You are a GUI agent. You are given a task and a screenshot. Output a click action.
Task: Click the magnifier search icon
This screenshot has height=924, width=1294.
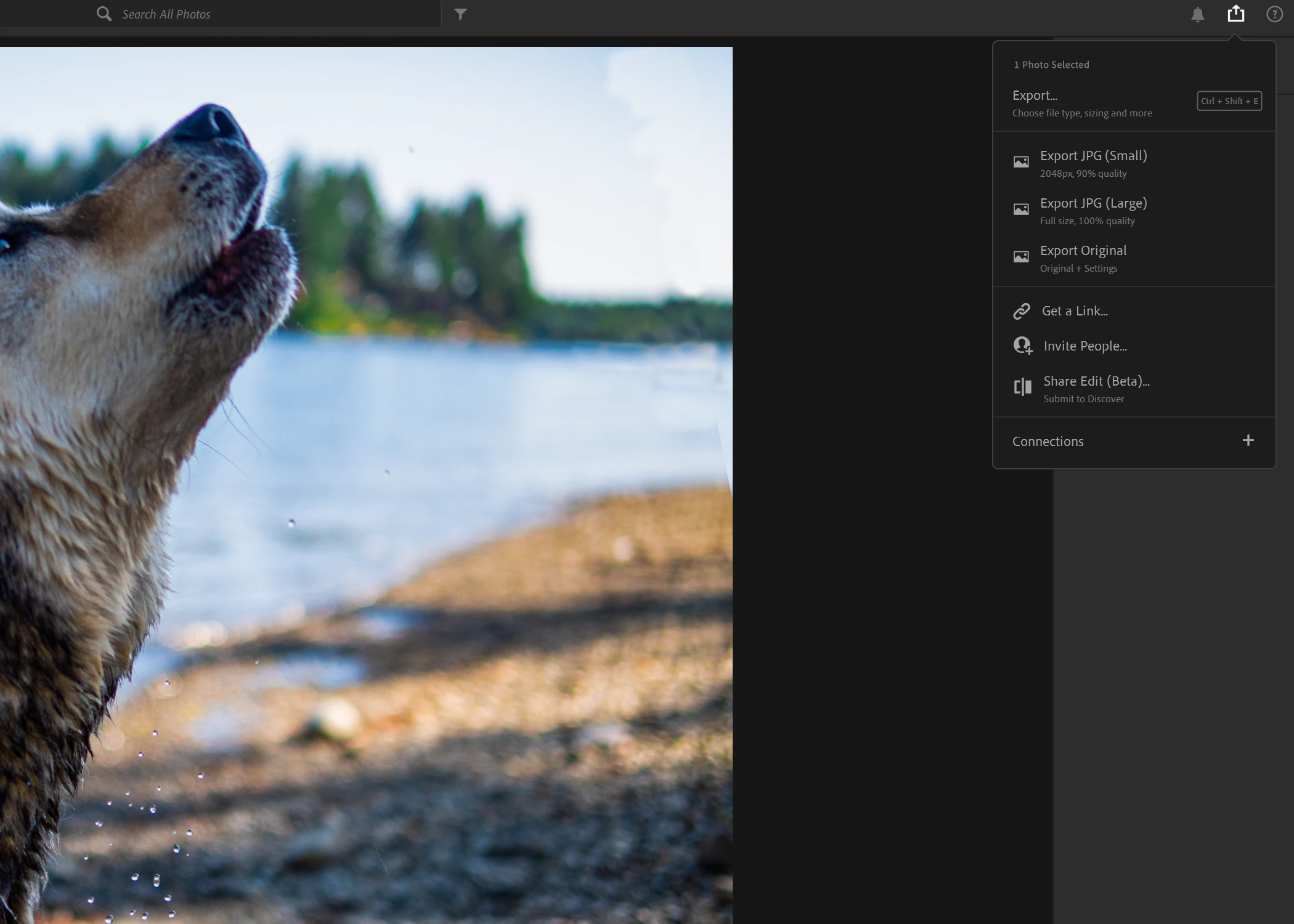tap(104, 14)
